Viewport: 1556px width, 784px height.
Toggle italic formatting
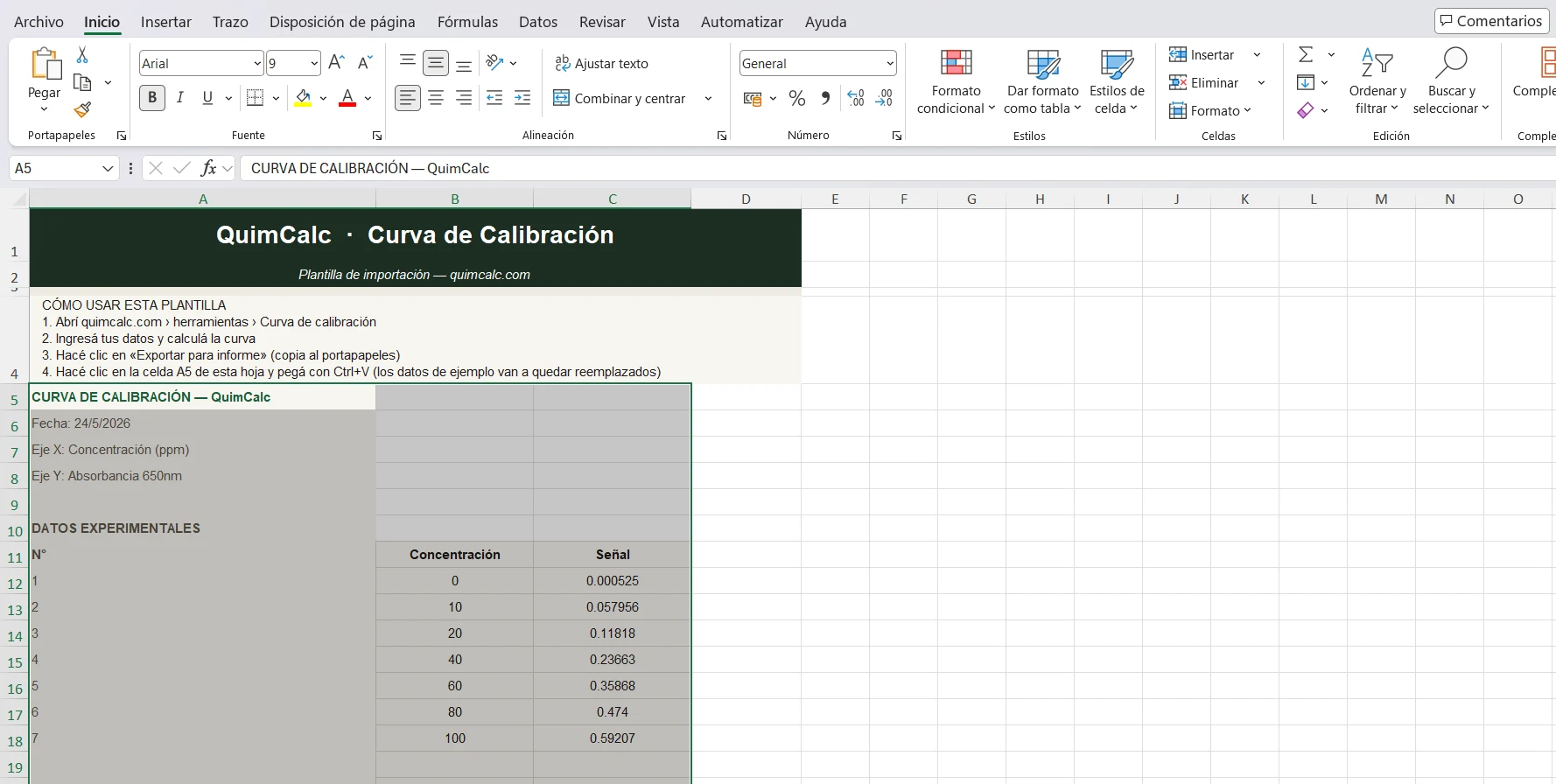(x=179, y=98)
